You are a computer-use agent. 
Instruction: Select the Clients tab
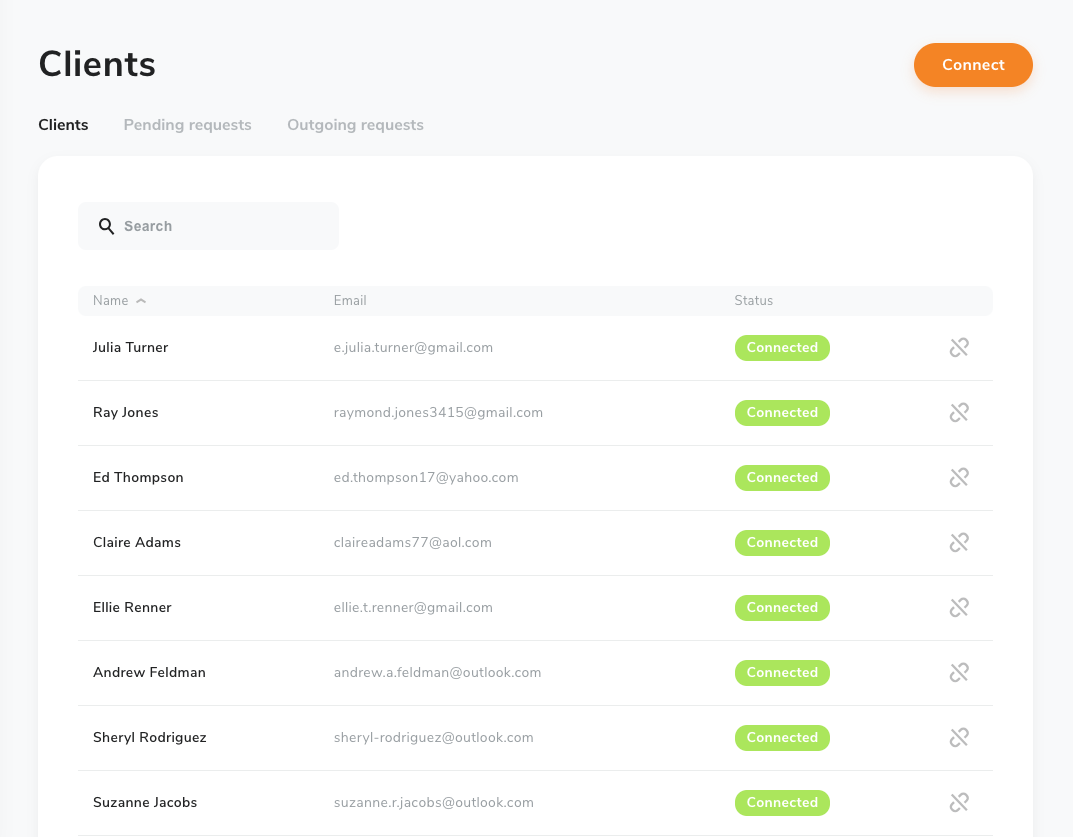[63, 124]
